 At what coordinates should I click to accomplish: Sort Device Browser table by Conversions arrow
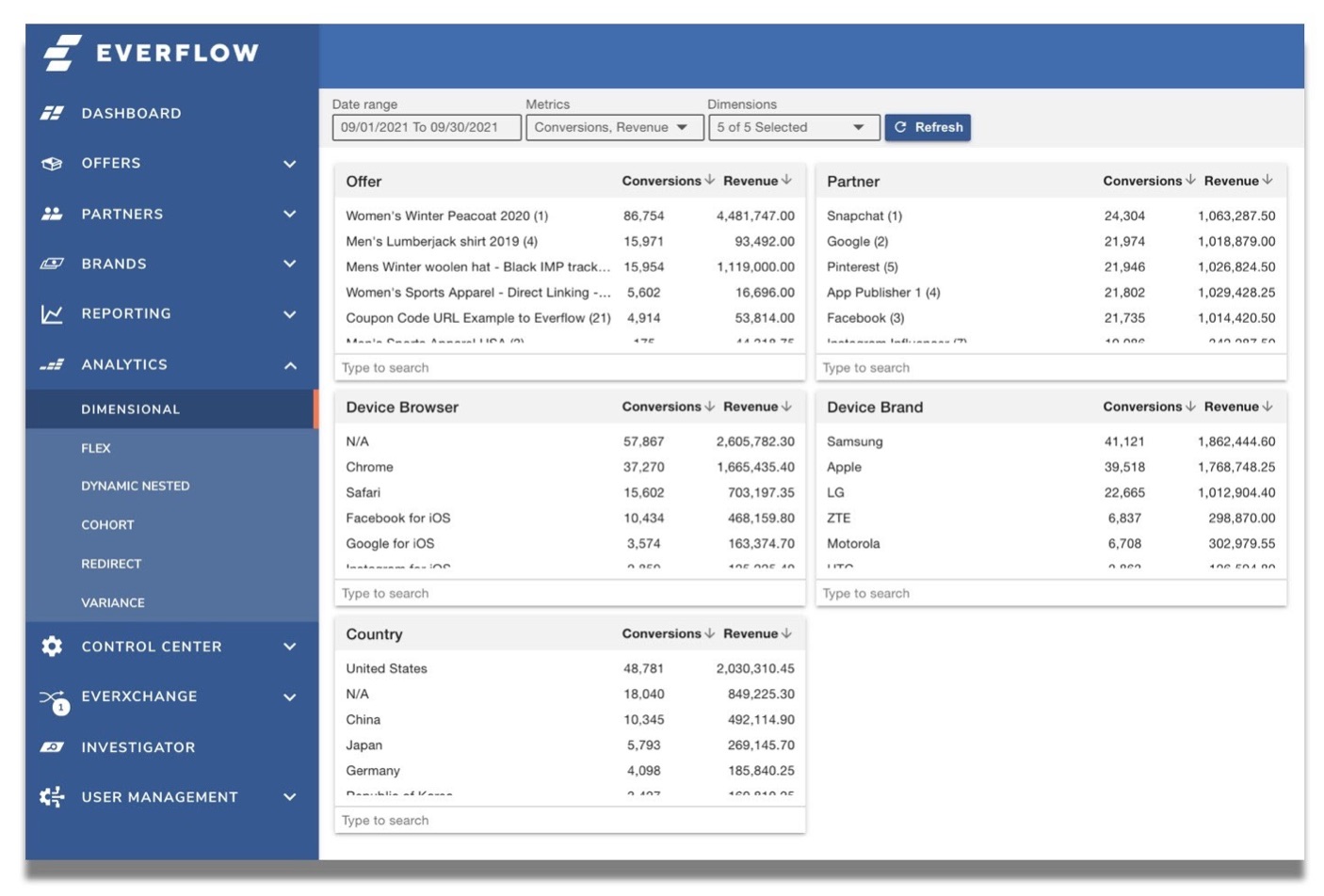click(709, 406)
